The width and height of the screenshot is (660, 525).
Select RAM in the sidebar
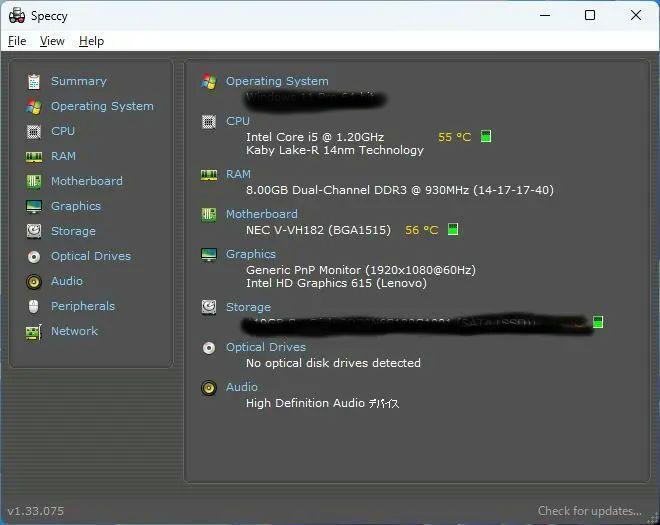[63, 156]
